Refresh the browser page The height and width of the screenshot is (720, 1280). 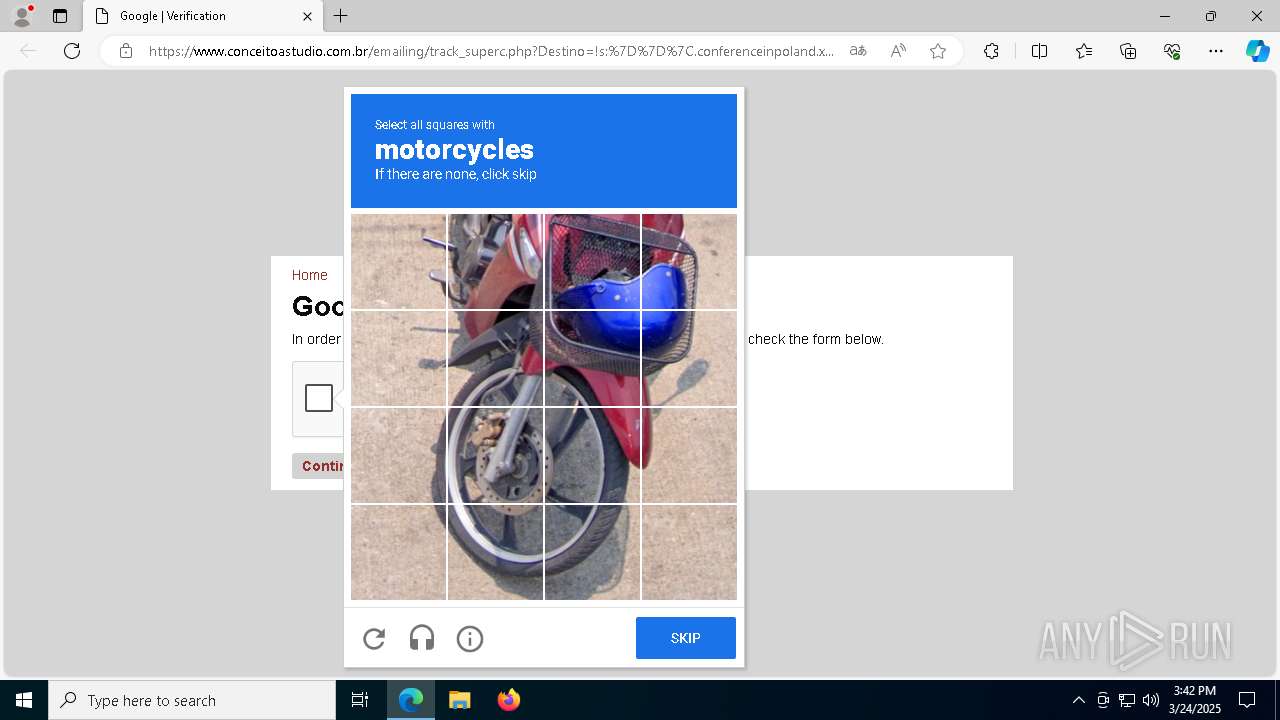coord(72,51)
